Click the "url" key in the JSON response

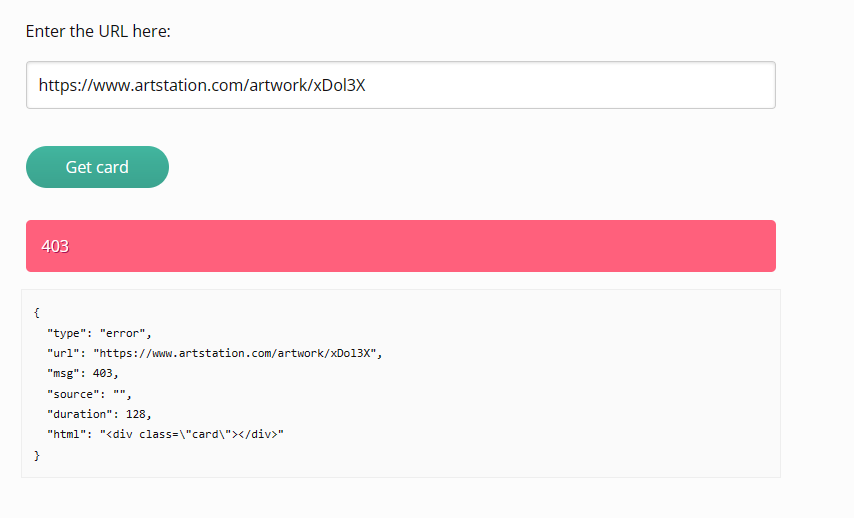click(63, 354)
